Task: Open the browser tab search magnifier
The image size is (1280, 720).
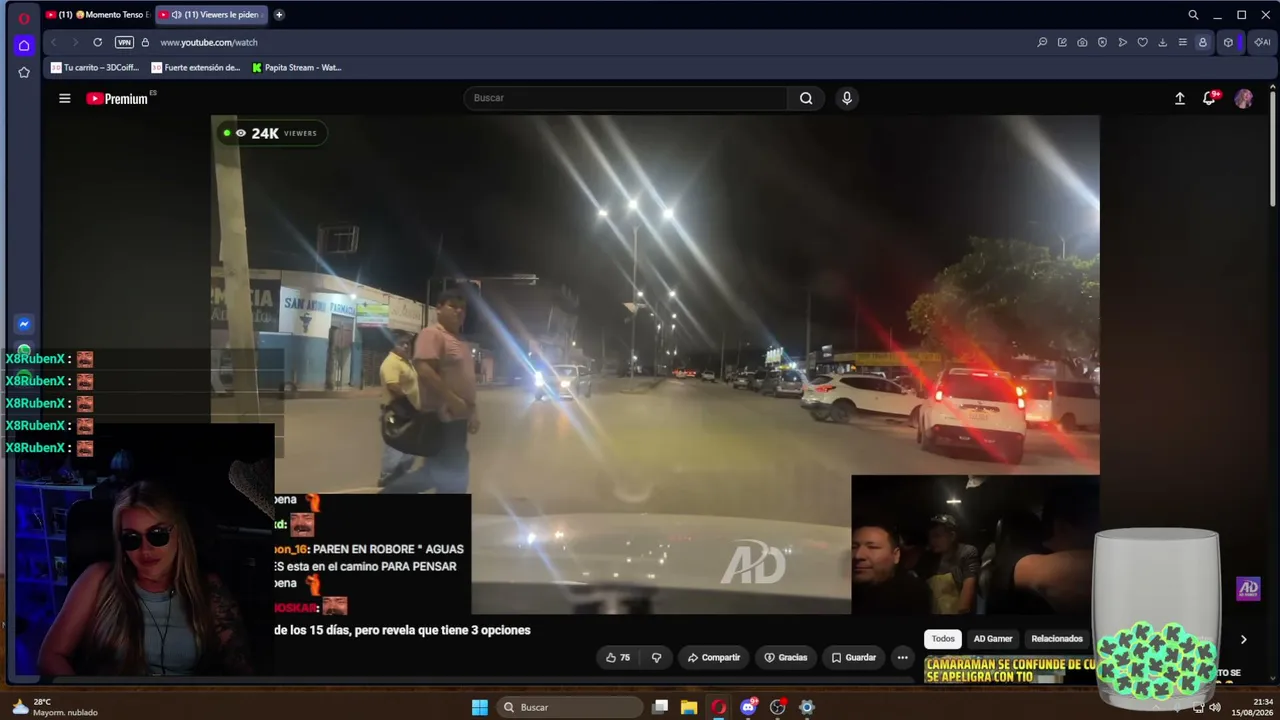Action: pyautogui.click(x=1193, y=15)
